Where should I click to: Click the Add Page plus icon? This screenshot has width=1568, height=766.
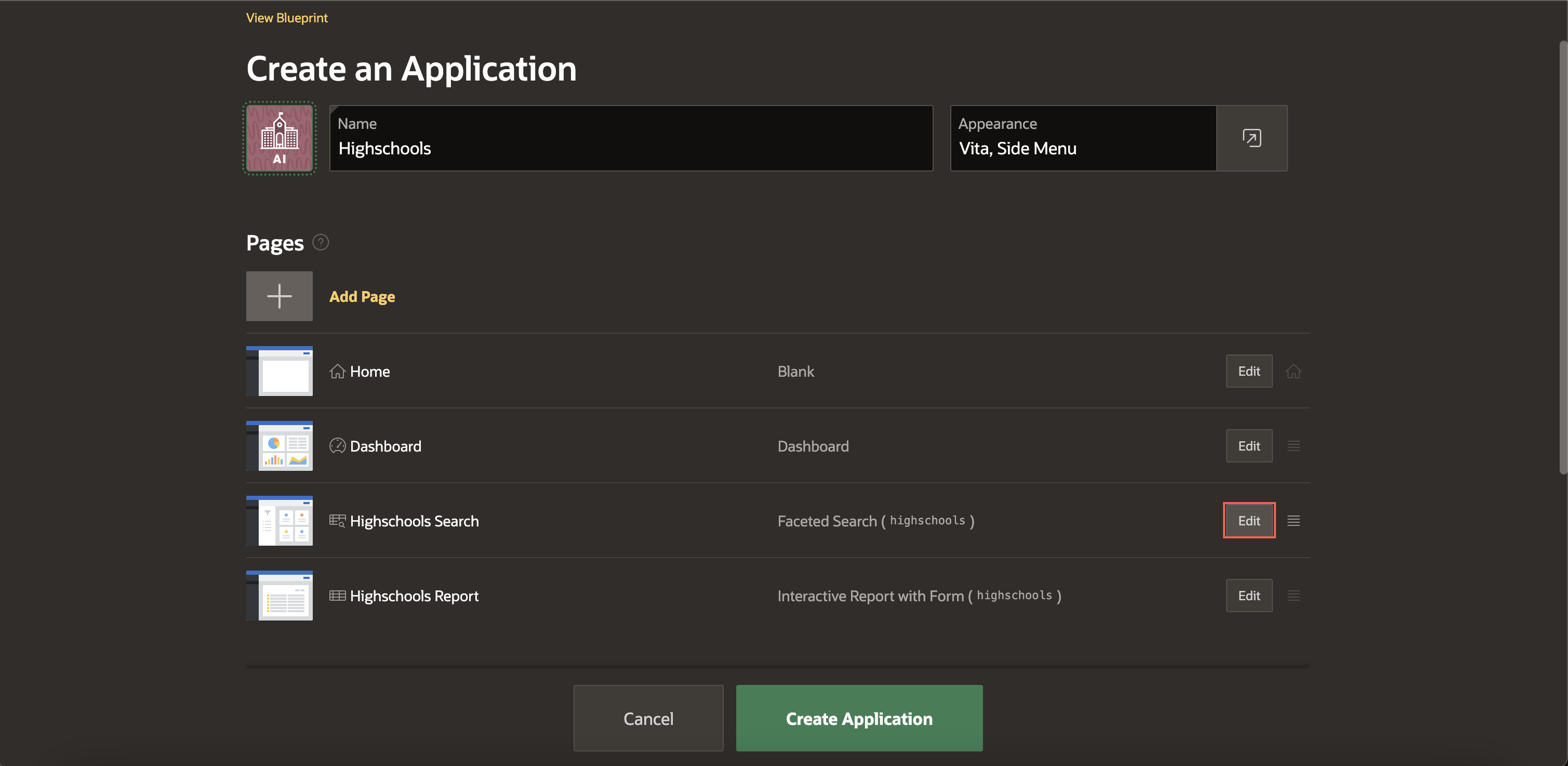(x=280, y=296)
